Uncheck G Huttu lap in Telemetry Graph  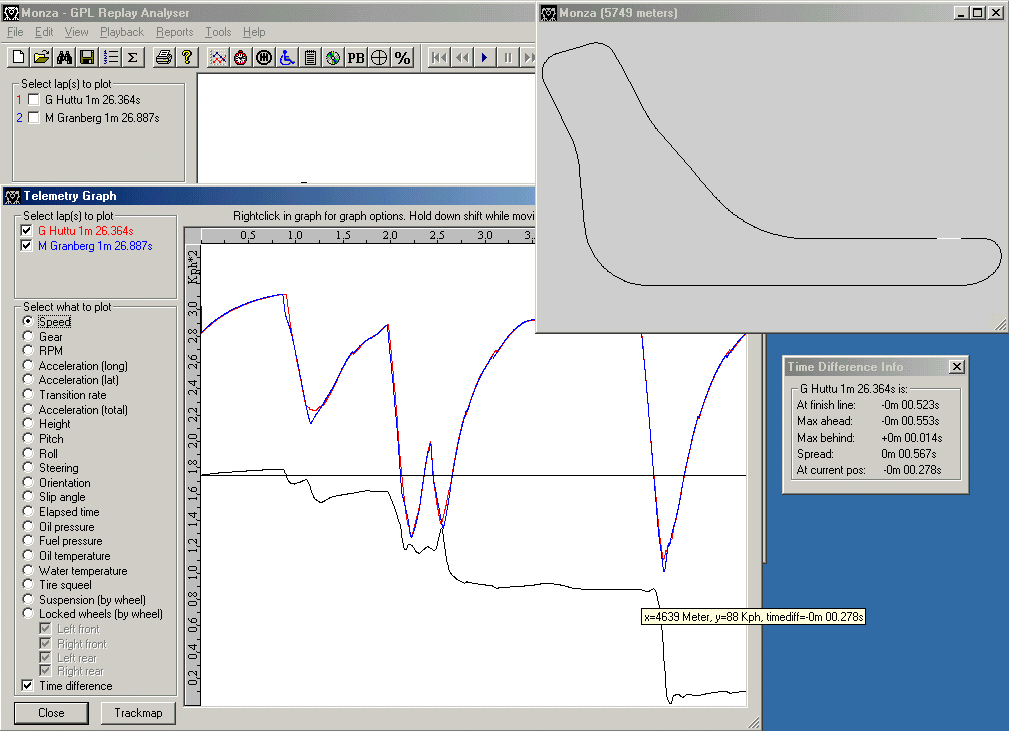pyautogui.click(x=26, y=230)
